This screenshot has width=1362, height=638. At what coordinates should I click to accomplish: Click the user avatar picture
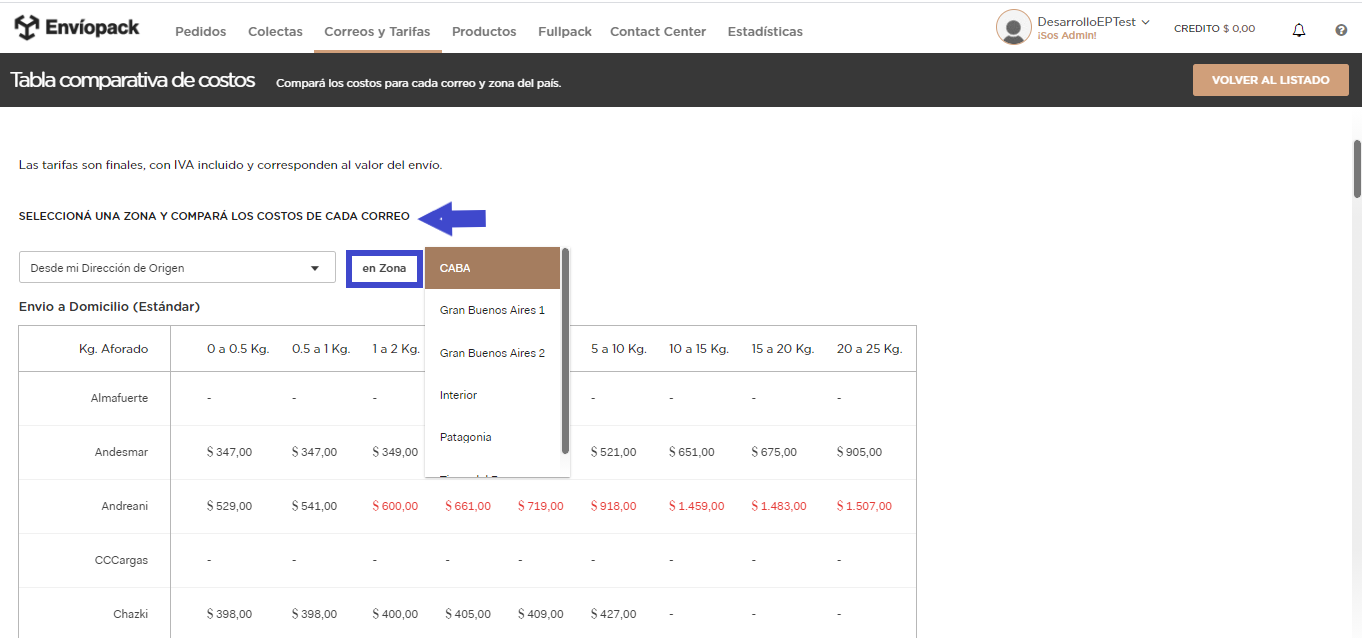[x=1013, y=27]
